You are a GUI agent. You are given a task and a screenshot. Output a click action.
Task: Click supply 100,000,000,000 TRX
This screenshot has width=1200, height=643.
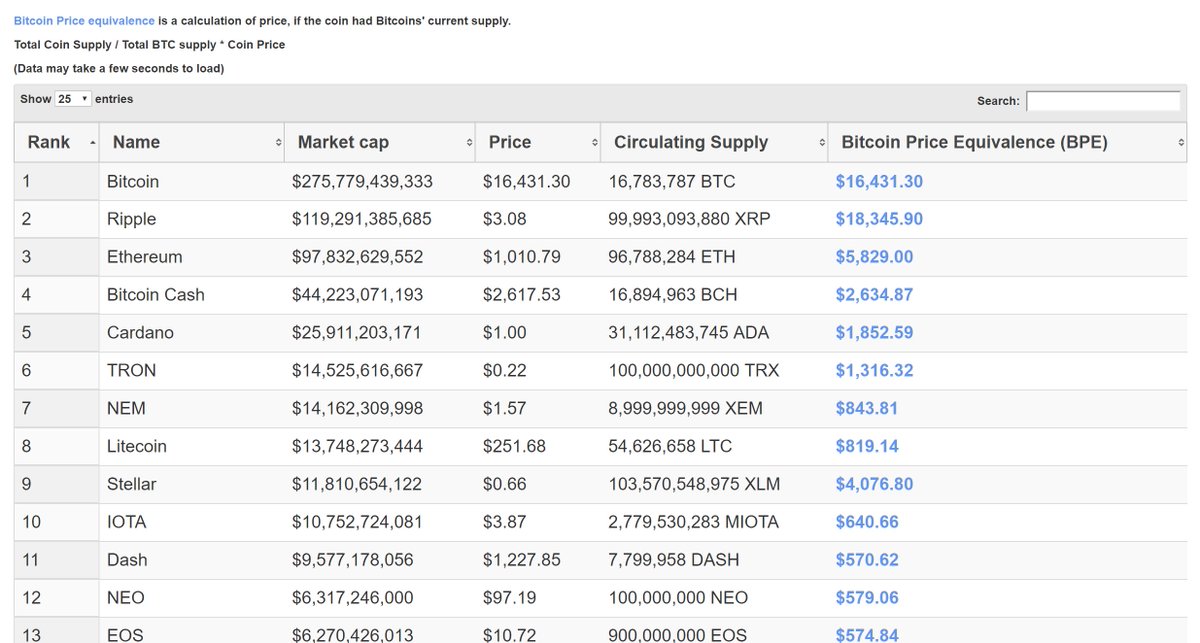point(694,371)
